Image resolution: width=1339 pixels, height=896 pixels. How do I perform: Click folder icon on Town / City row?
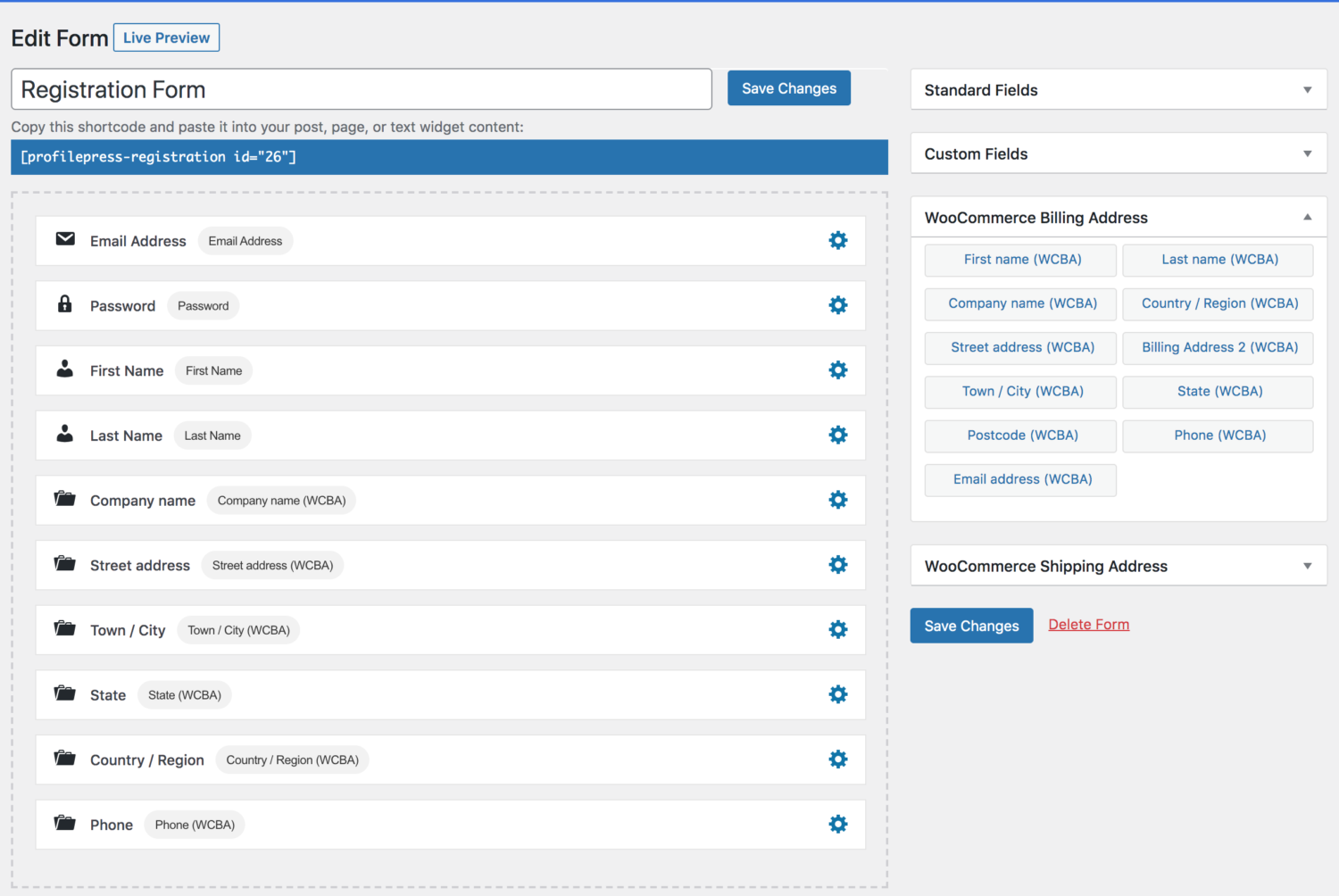65,628
